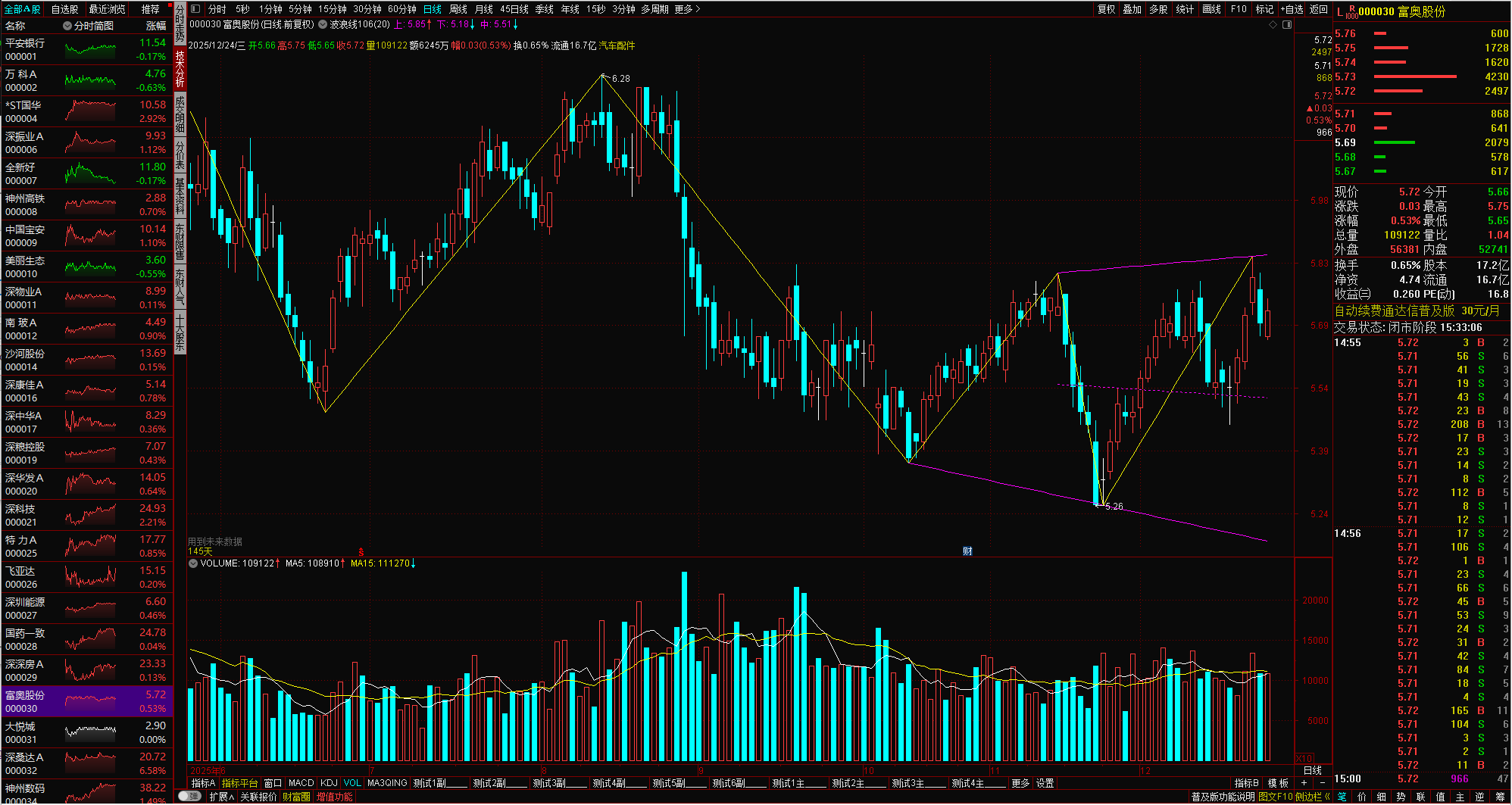Open 指标平台 tab
The image size is (1512, 805).
[240, 783]
